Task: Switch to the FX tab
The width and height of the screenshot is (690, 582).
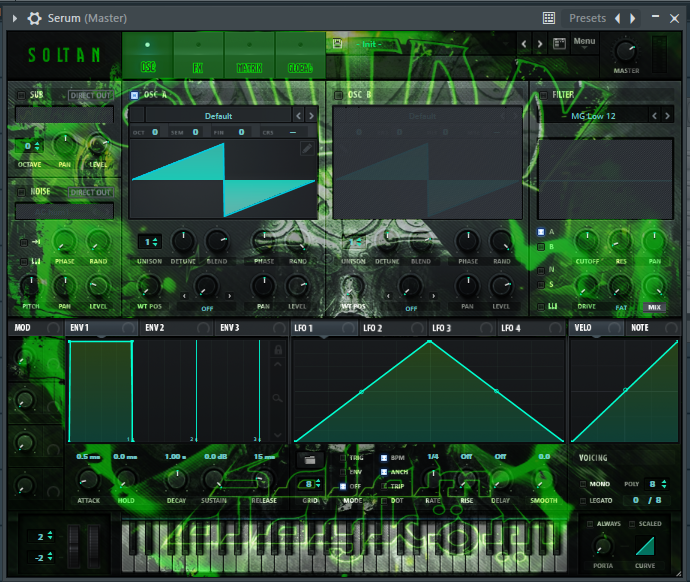Action: click(198, 56)
